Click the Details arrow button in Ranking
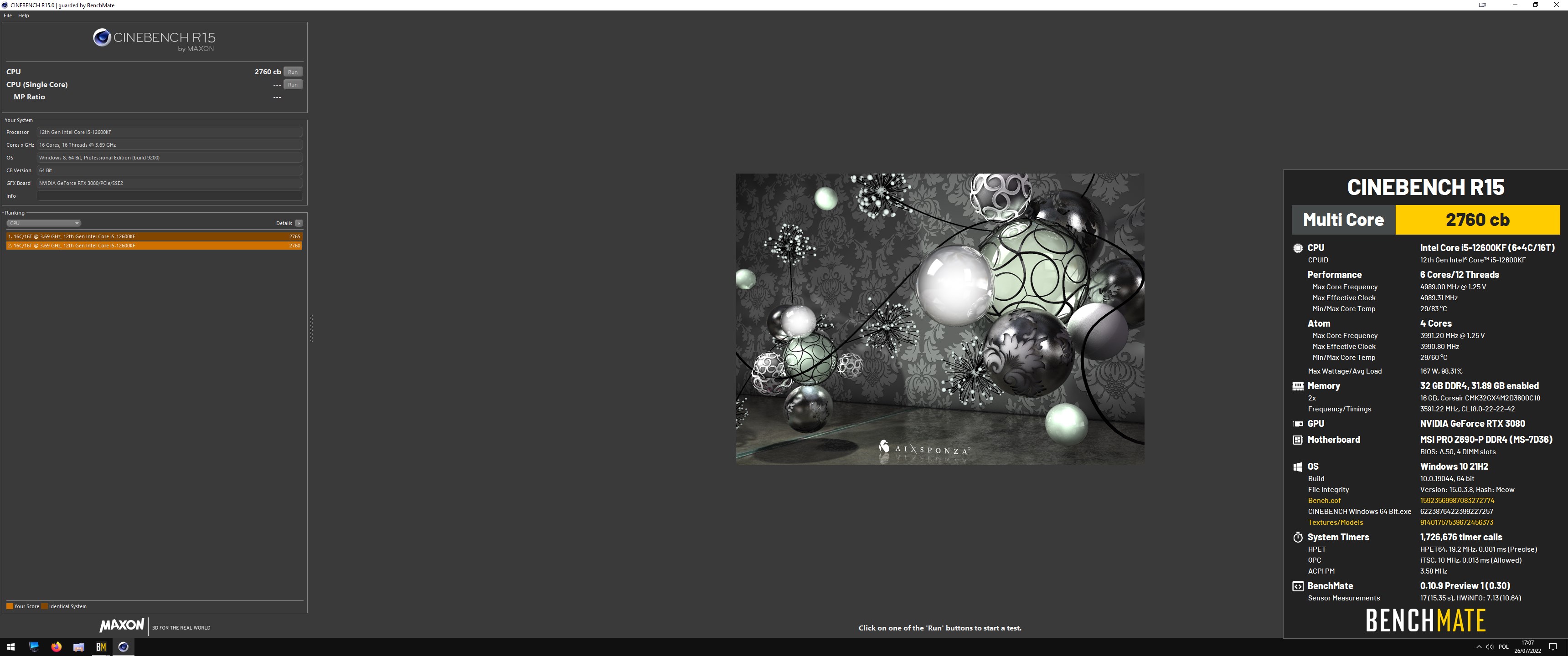1568x656 pixels. tap(299, 223)
